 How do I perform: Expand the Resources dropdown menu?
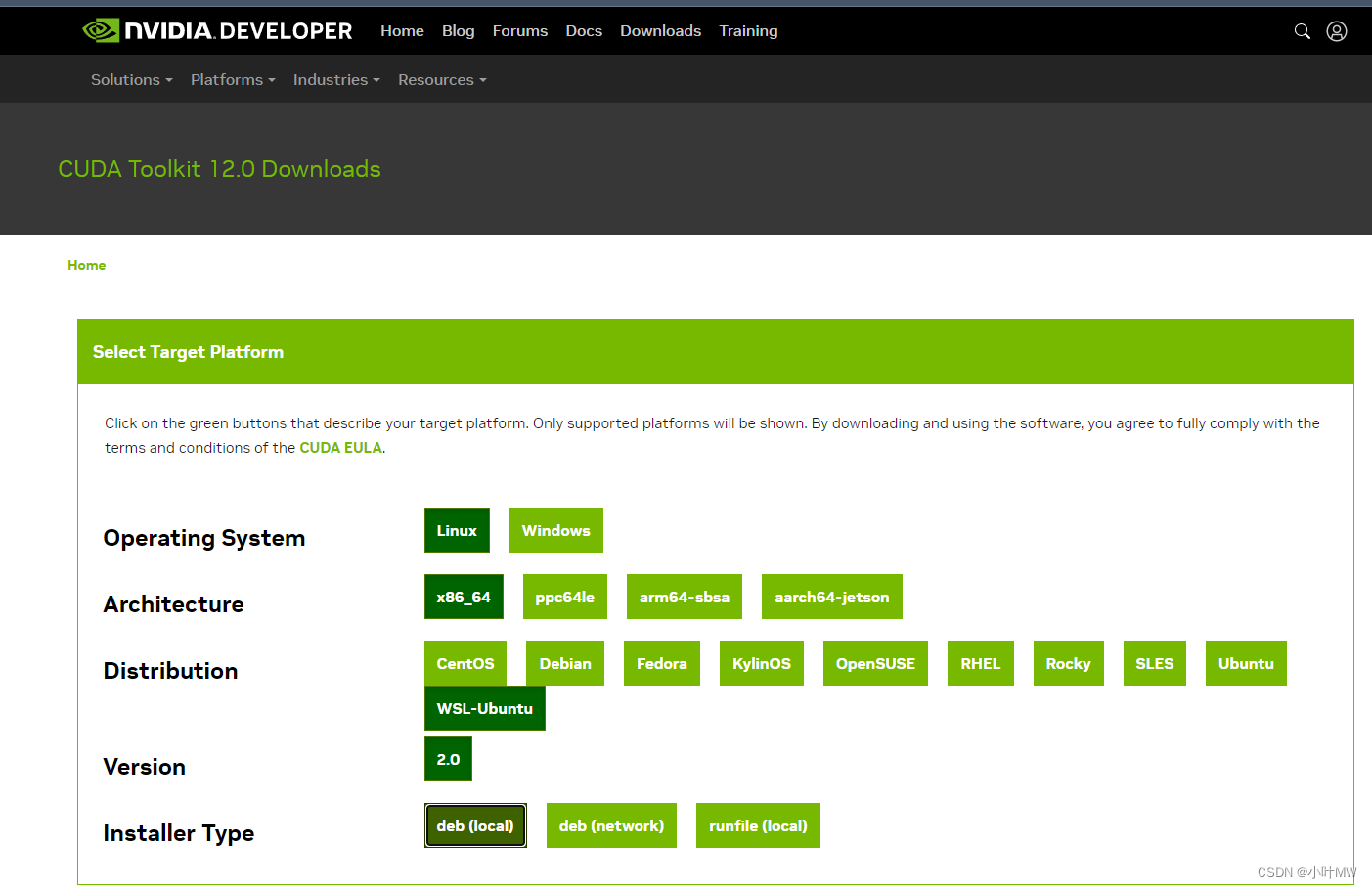click(442, 80)
